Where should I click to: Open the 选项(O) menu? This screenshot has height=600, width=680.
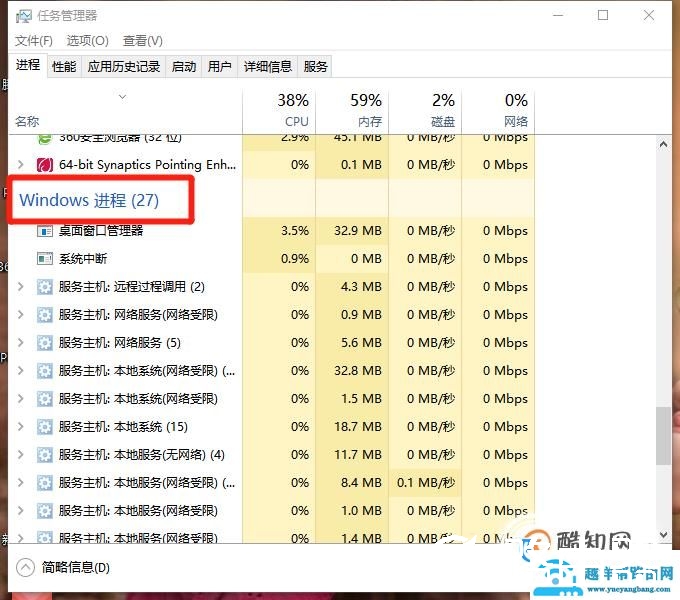pyautogui.click(x=88, y=41)
